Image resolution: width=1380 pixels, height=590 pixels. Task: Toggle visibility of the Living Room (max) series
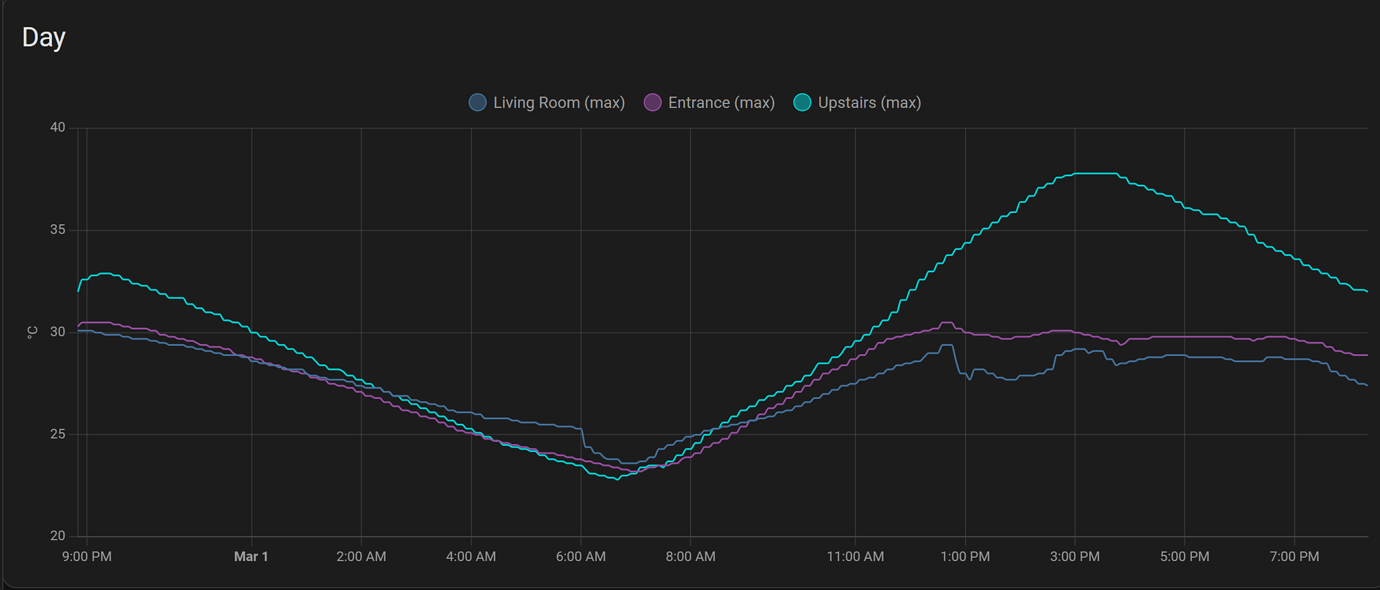[546, 102]
